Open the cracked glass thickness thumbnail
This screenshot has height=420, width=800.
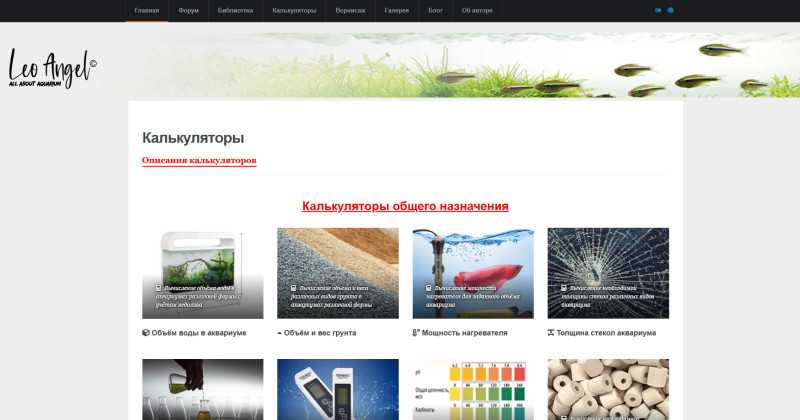[608, 273]
